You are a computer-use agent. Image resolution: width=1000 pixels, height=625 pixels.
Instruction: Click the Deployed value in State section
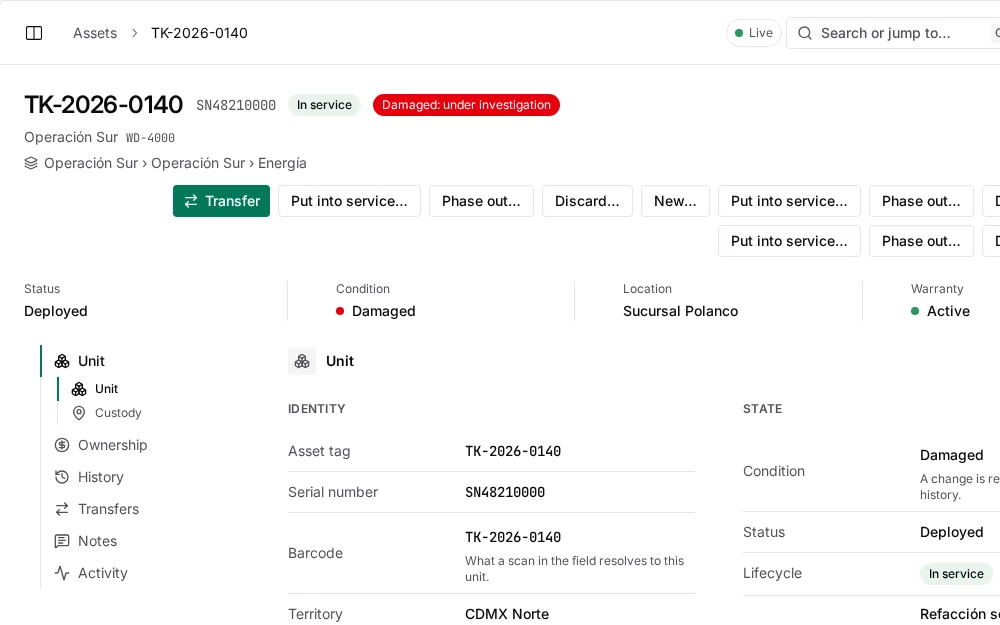point(952,533)
